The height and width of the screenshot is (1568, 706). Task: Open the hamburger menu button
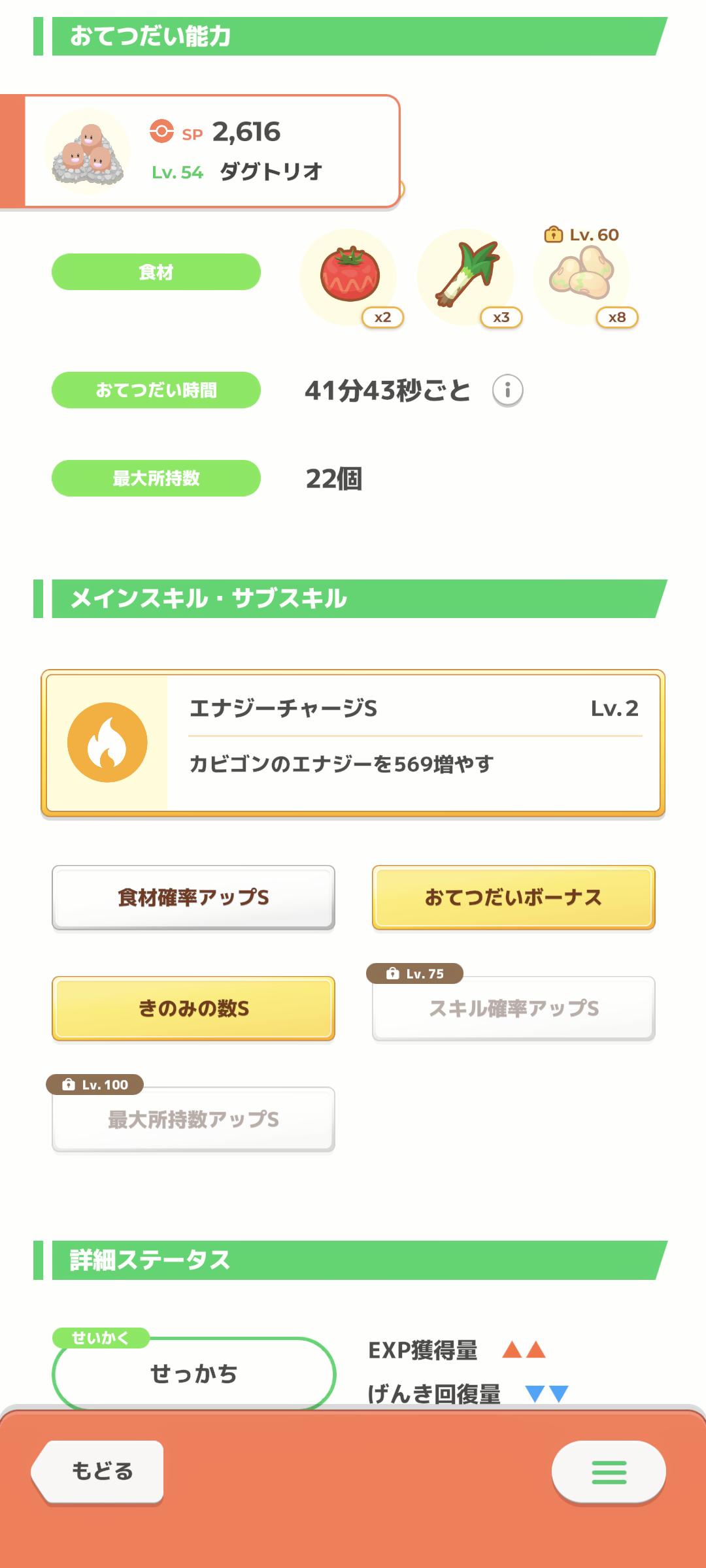coord(609,1472)
